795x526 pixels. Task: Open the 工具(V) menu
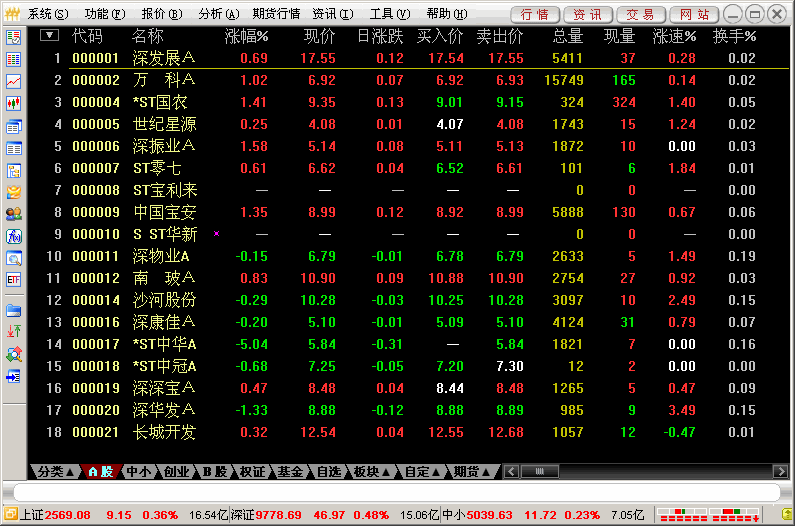[389, 14]
